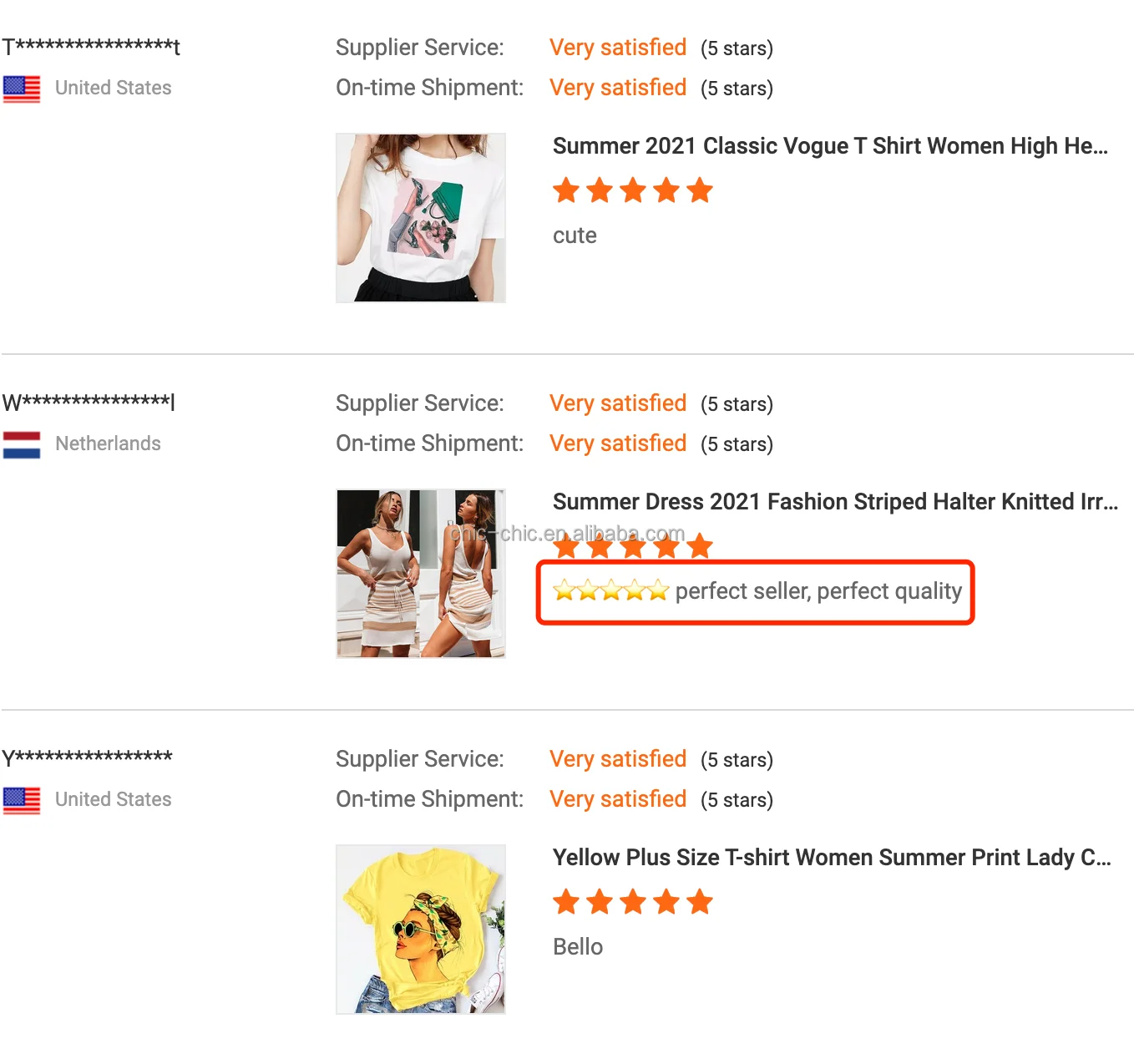Click the United States flag beside reviewer T

tap(22, 89)
